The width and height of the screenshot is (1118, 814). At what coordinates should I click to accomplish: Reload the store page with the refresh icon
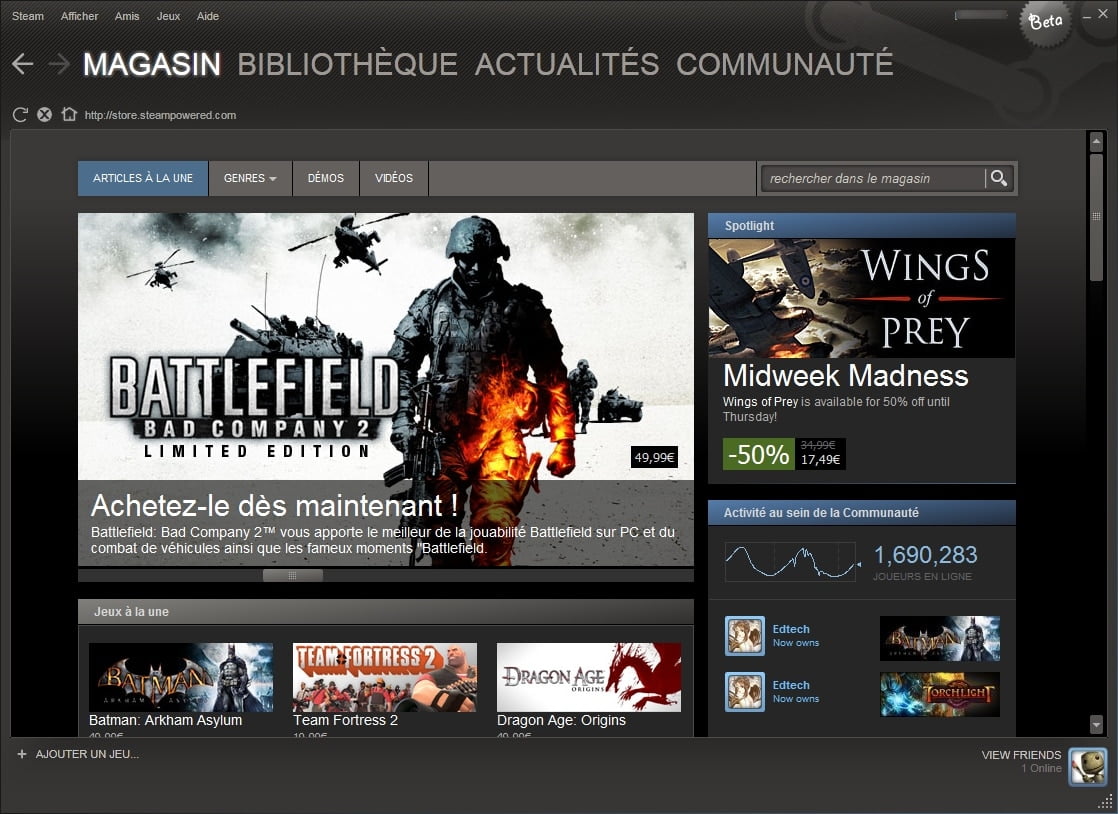pos(19,114)
